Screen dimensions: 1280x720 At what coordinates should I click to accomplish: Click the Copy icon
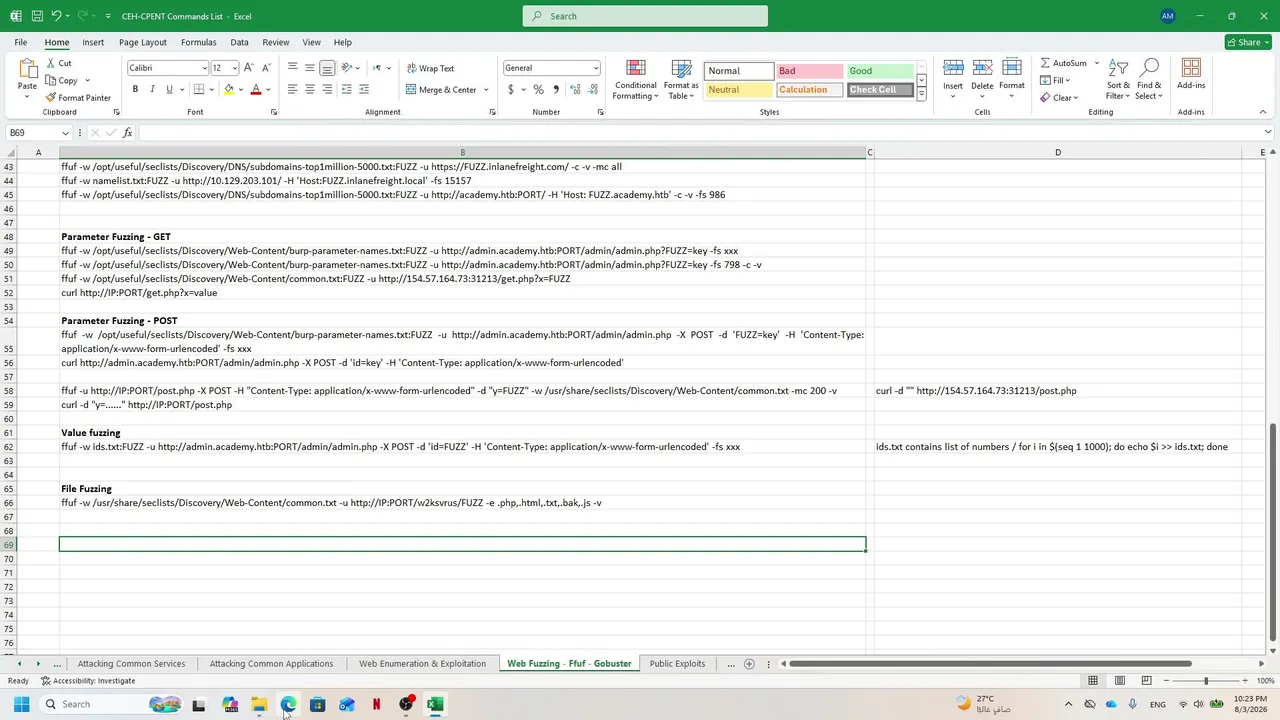coord(51,80)
